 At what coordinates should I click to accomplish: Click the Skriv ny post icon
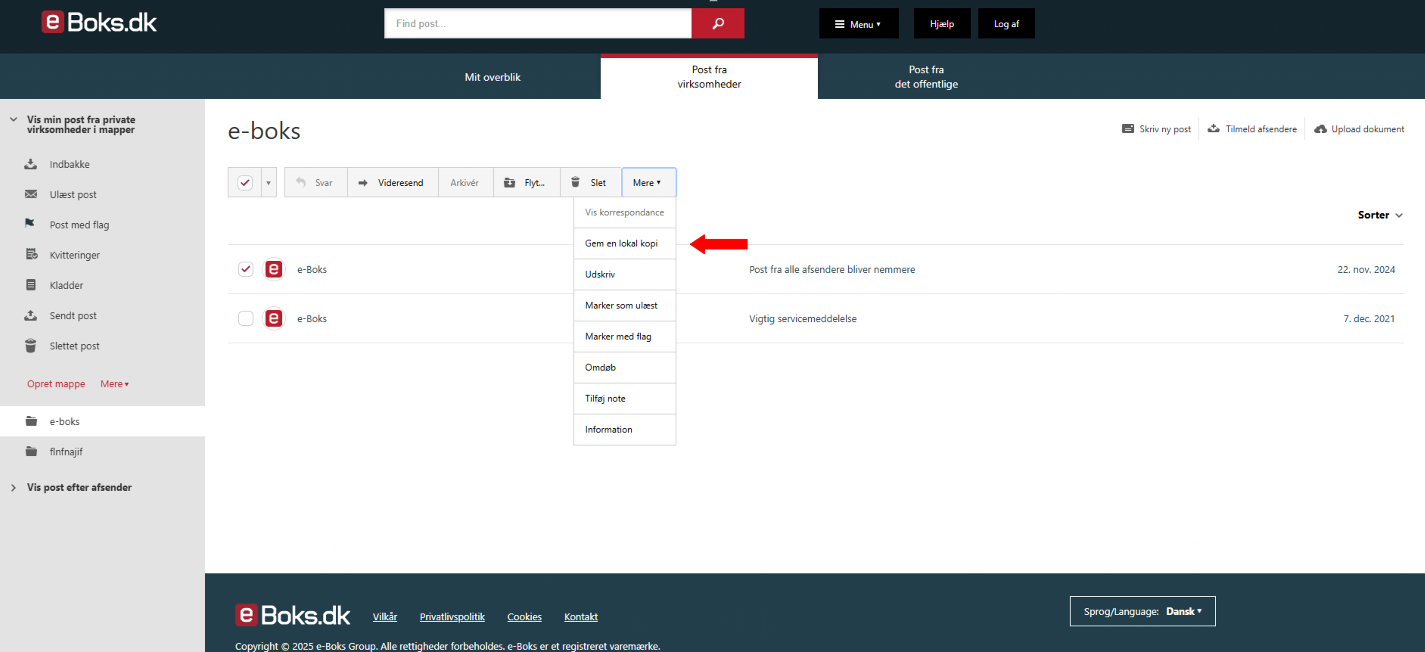click(x=1127, y=129)
